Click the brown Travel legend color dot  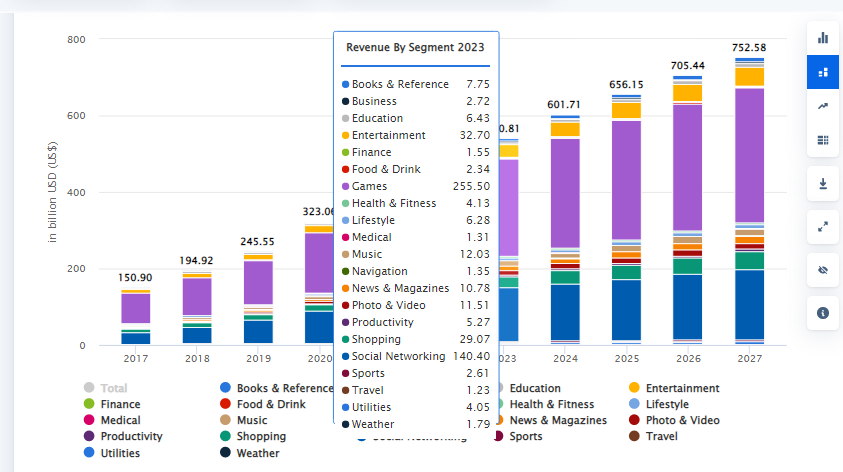pyautogui.click(x=634, y=436)
